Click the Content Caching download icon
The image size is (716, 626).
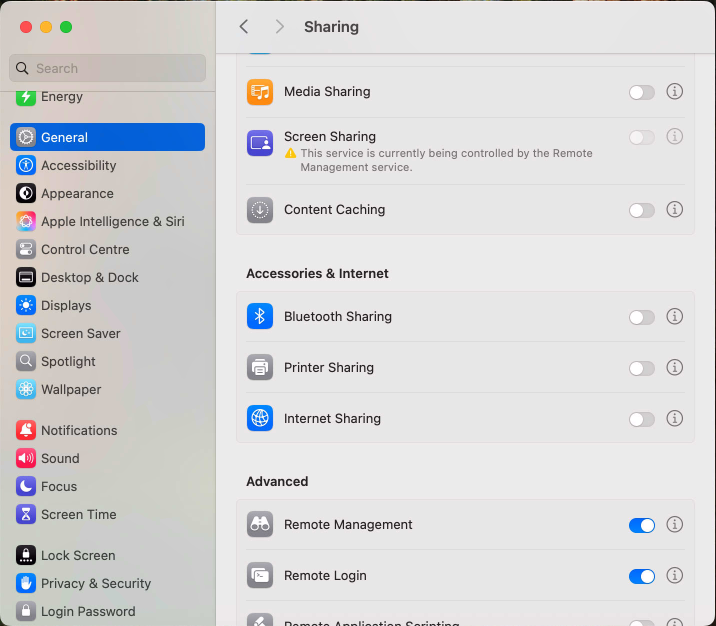[260, 210]
